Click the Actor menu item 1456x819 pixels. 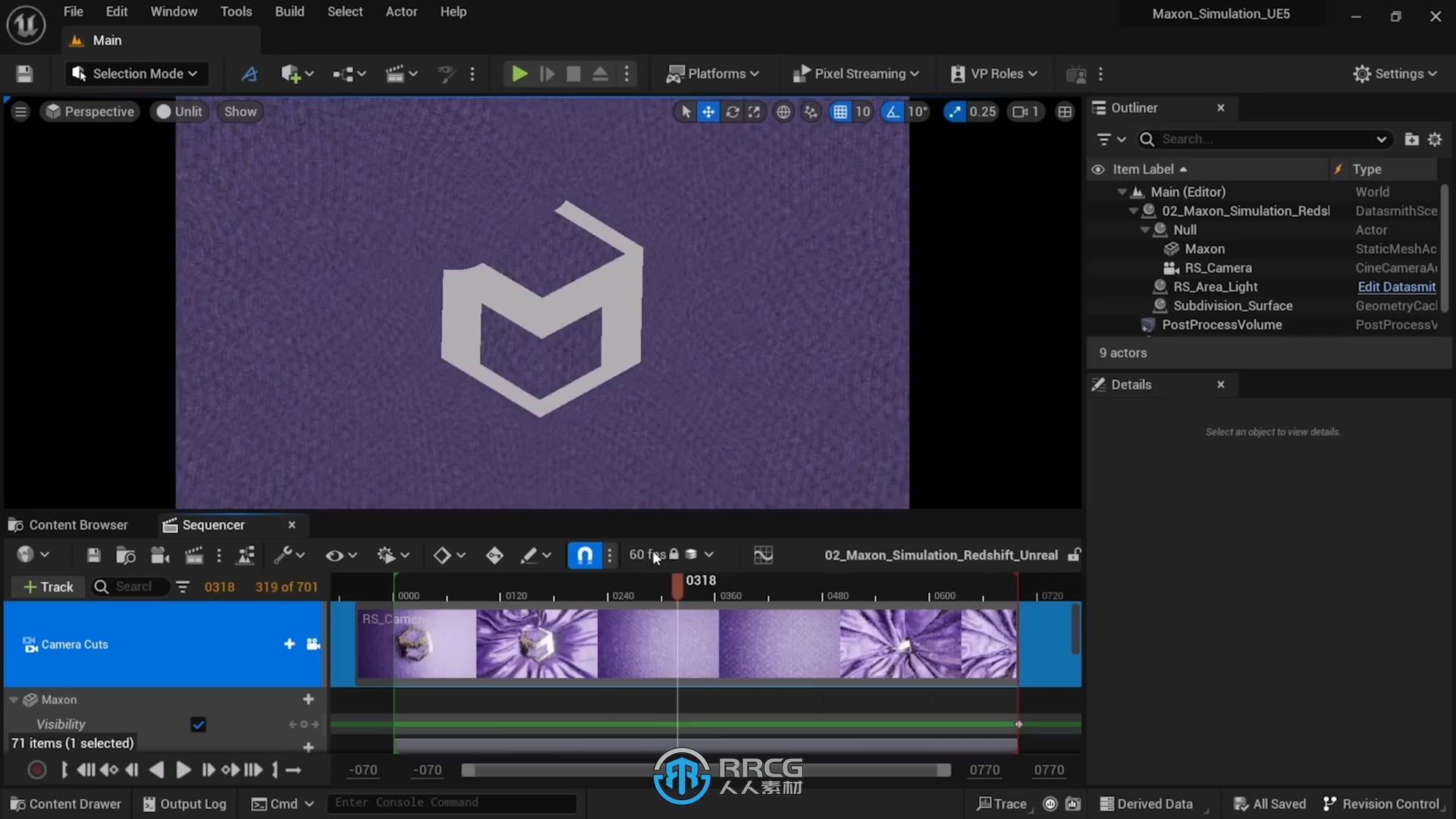pyautogui.click(x=401, y=11)
